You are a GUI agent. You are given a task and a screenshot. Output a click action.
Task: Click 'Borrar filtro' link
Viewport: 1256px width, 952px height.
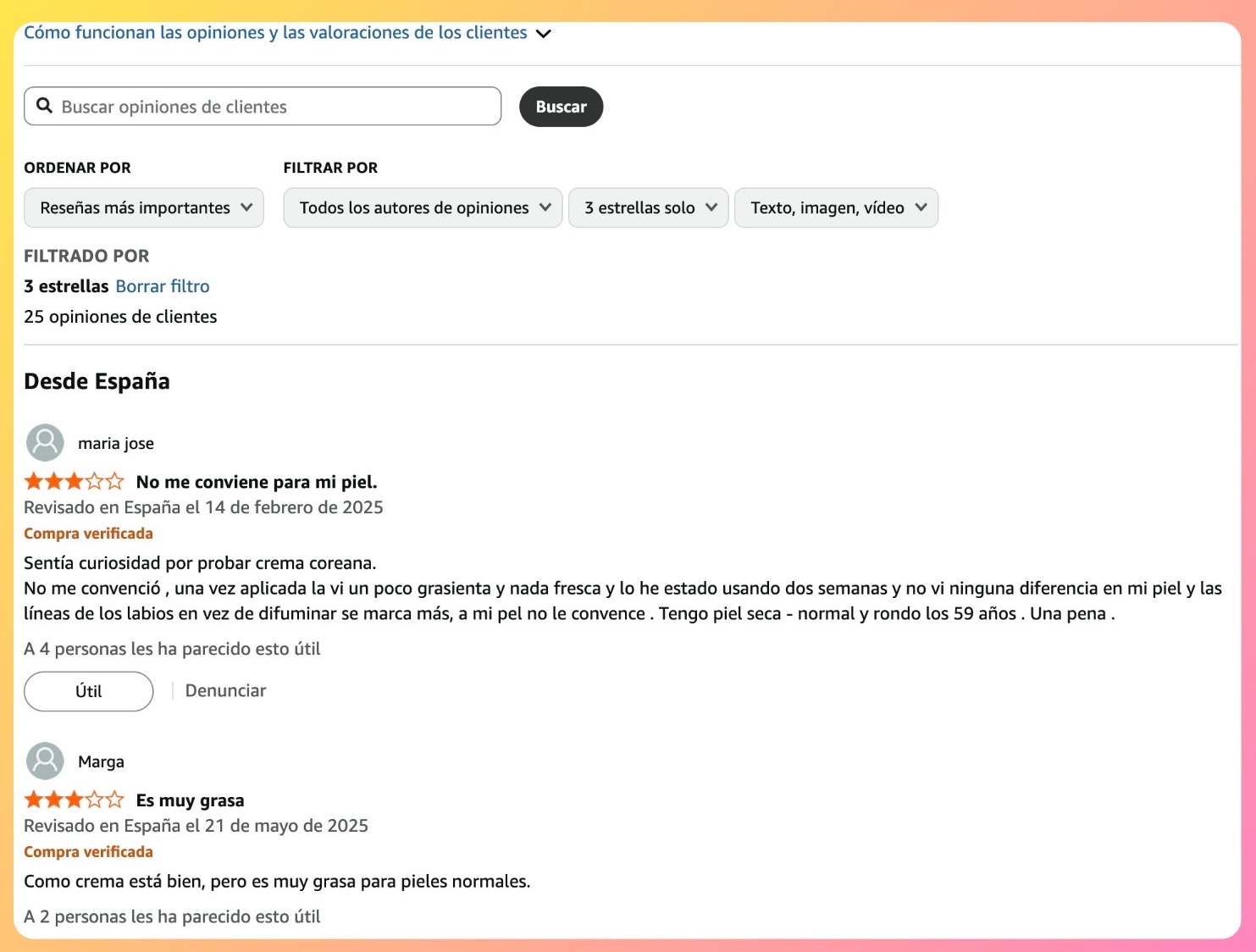[x=163, y=286]
